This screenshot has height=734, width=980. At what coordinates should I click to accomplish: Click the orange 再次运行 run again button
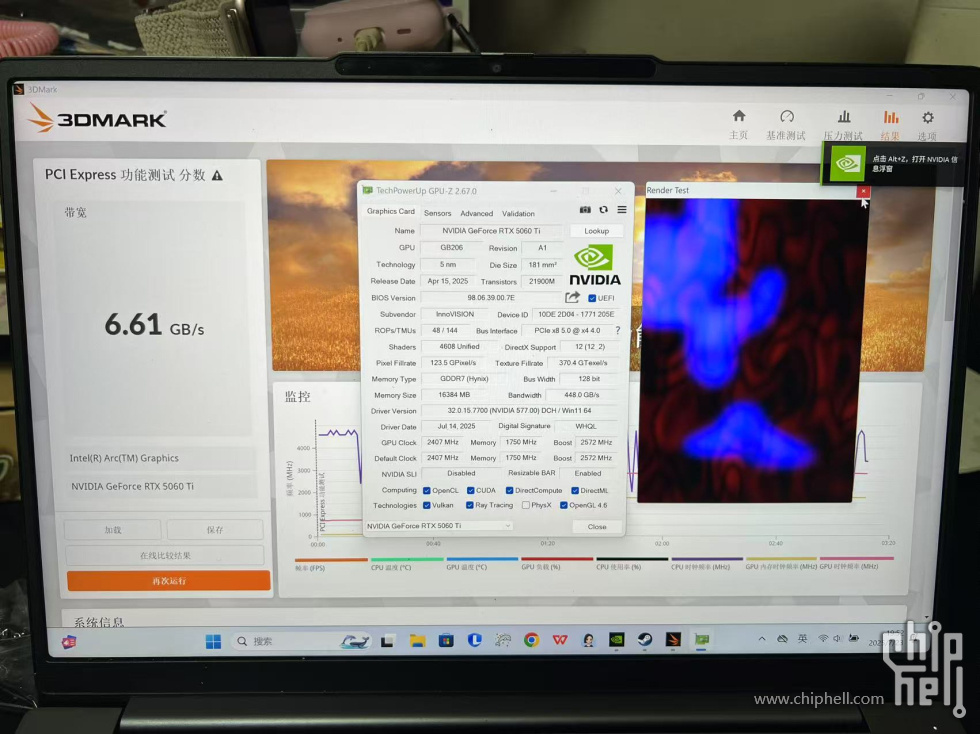pyautogui.click(x=169, y=581)
